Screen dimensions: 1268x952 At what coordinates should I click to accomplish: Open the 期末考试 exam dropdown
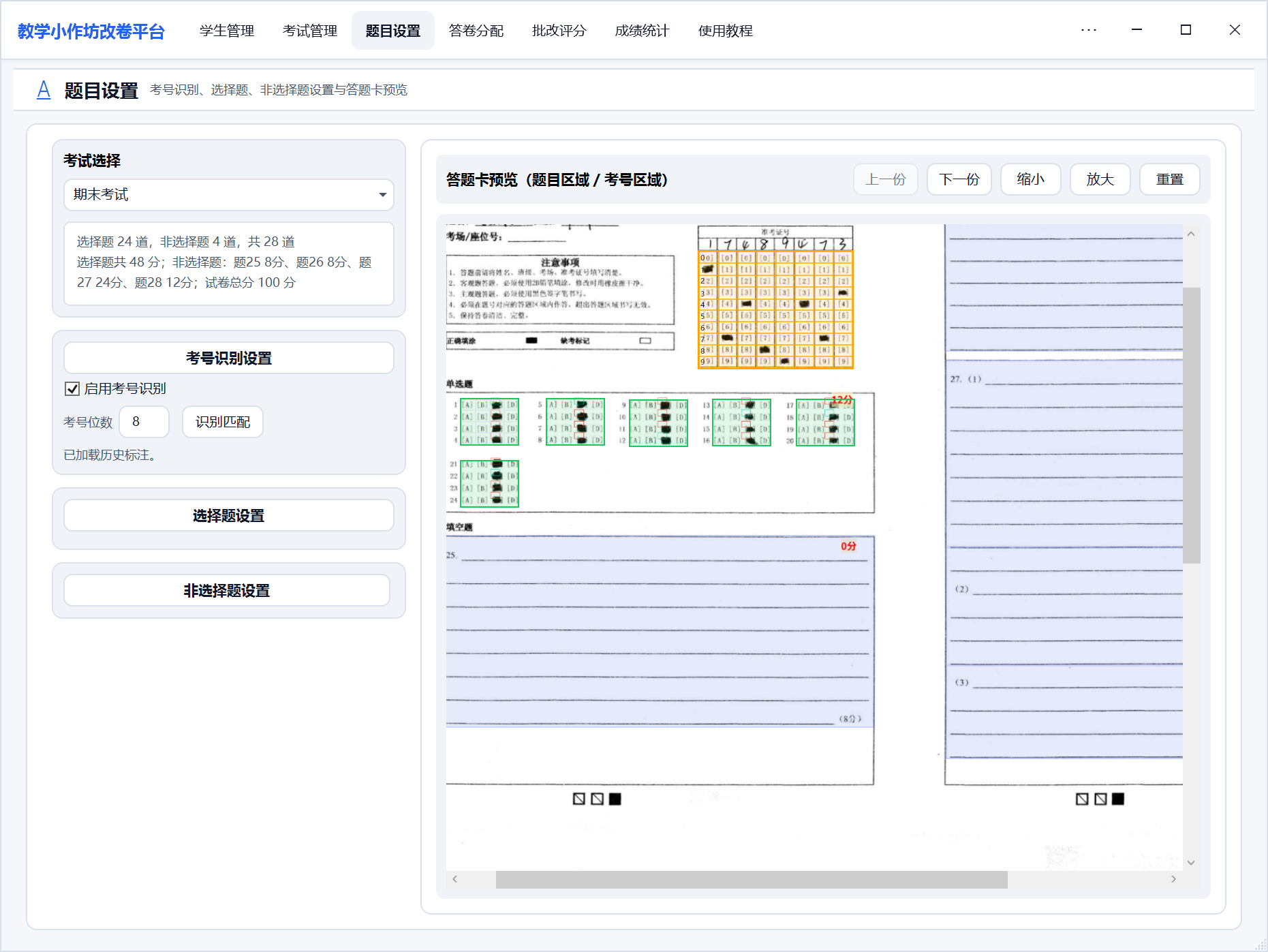229,195
